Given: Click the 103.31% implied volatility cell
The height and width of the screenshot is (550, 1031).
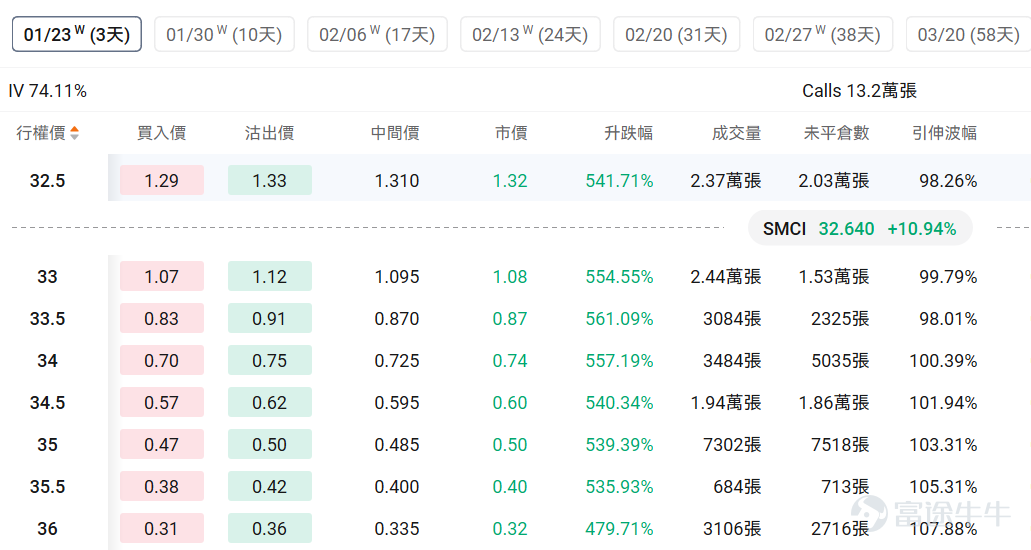Looking at the screenshot, I should [943, 445].
